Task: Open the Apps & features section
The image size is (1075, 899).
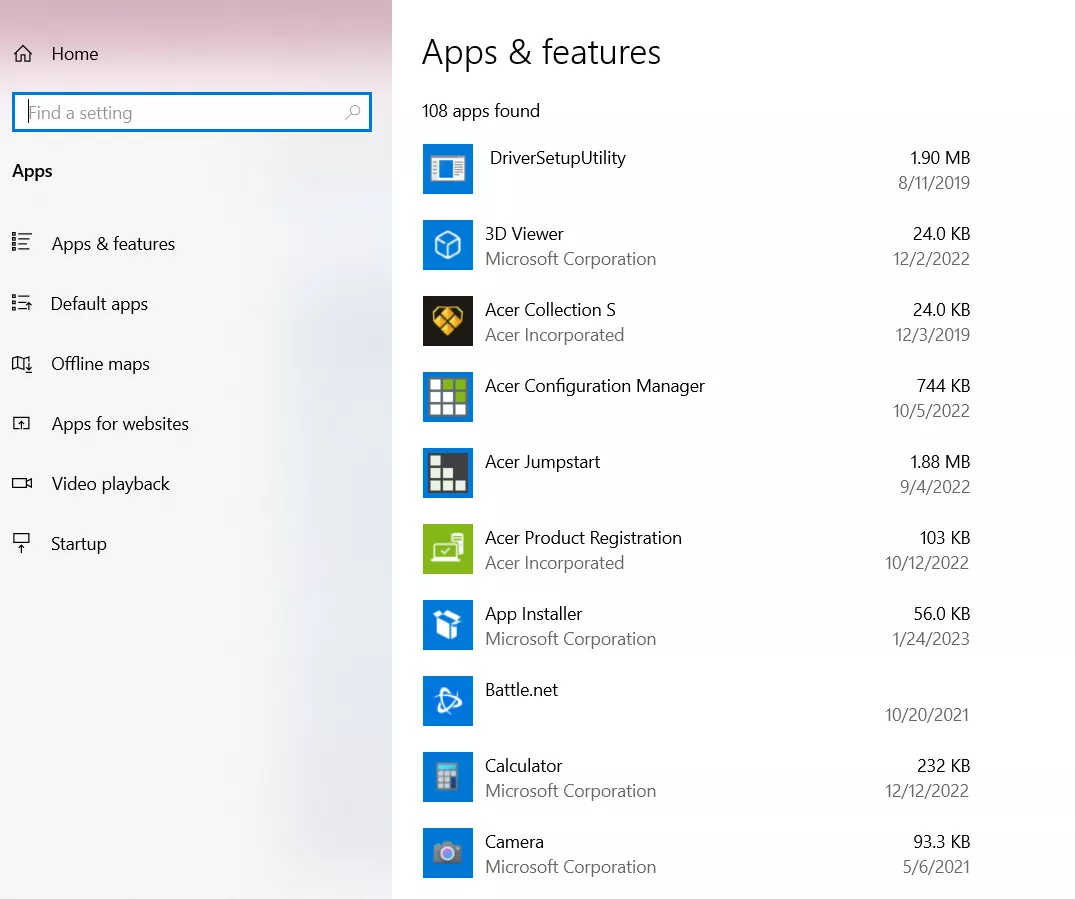Action: pyautogui.click(x=113, y=244)
